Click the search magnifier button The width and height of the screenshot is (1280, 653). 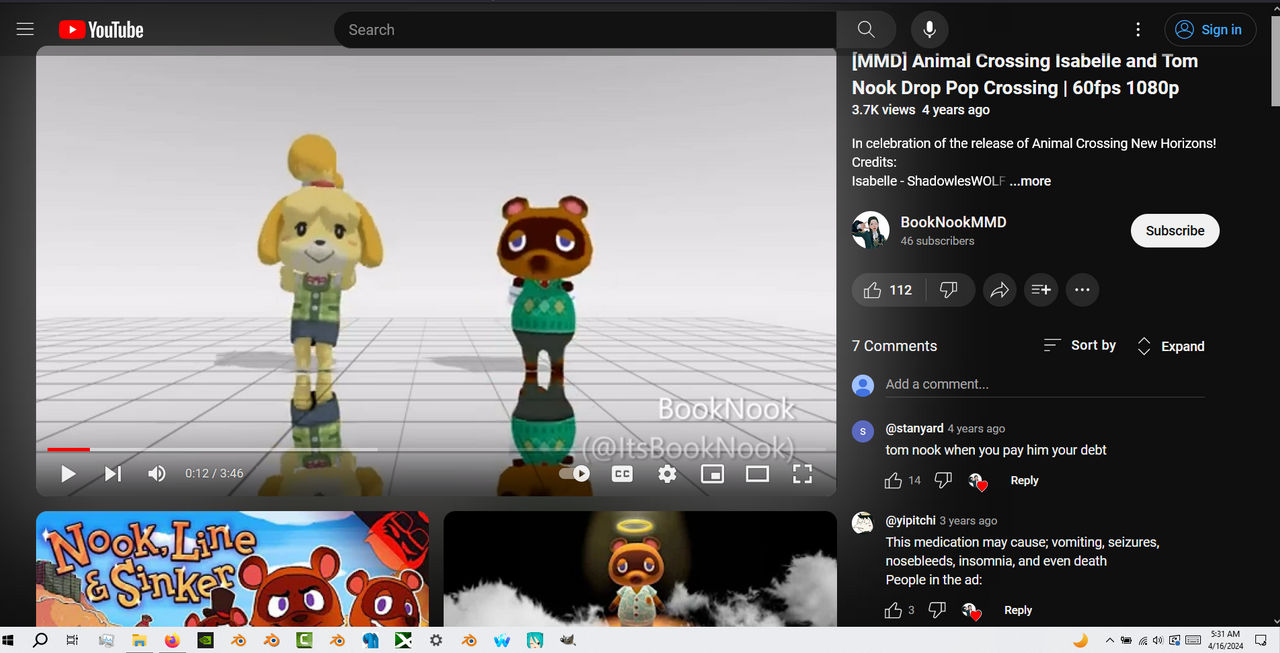pyautogui.click(x=866, y=30)
